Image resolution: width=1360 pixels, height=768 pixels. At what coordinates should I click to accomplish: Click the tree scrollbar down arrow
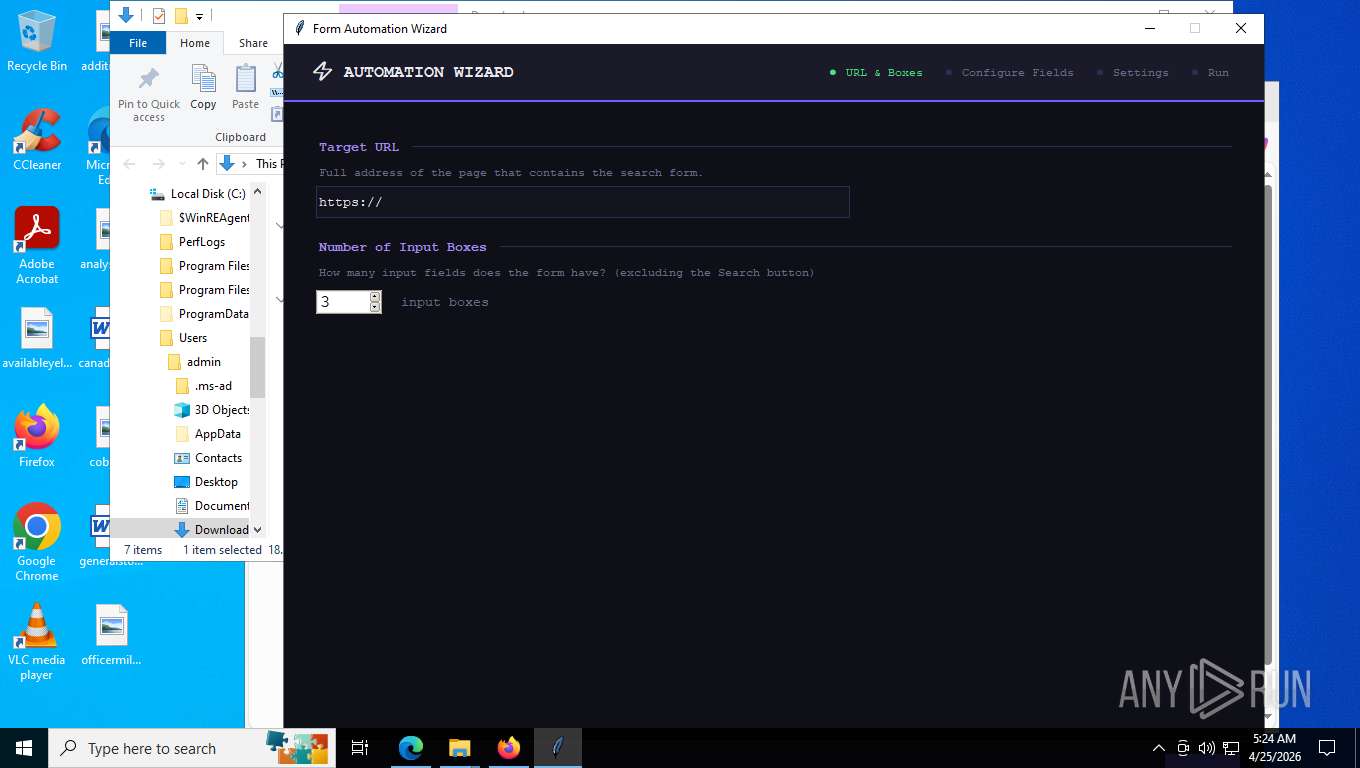[x=258, y=530]
